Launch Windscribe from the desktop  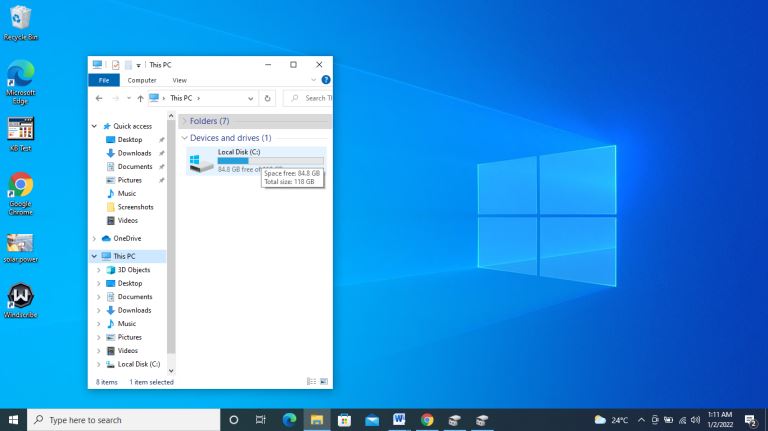tap(20, 301)
